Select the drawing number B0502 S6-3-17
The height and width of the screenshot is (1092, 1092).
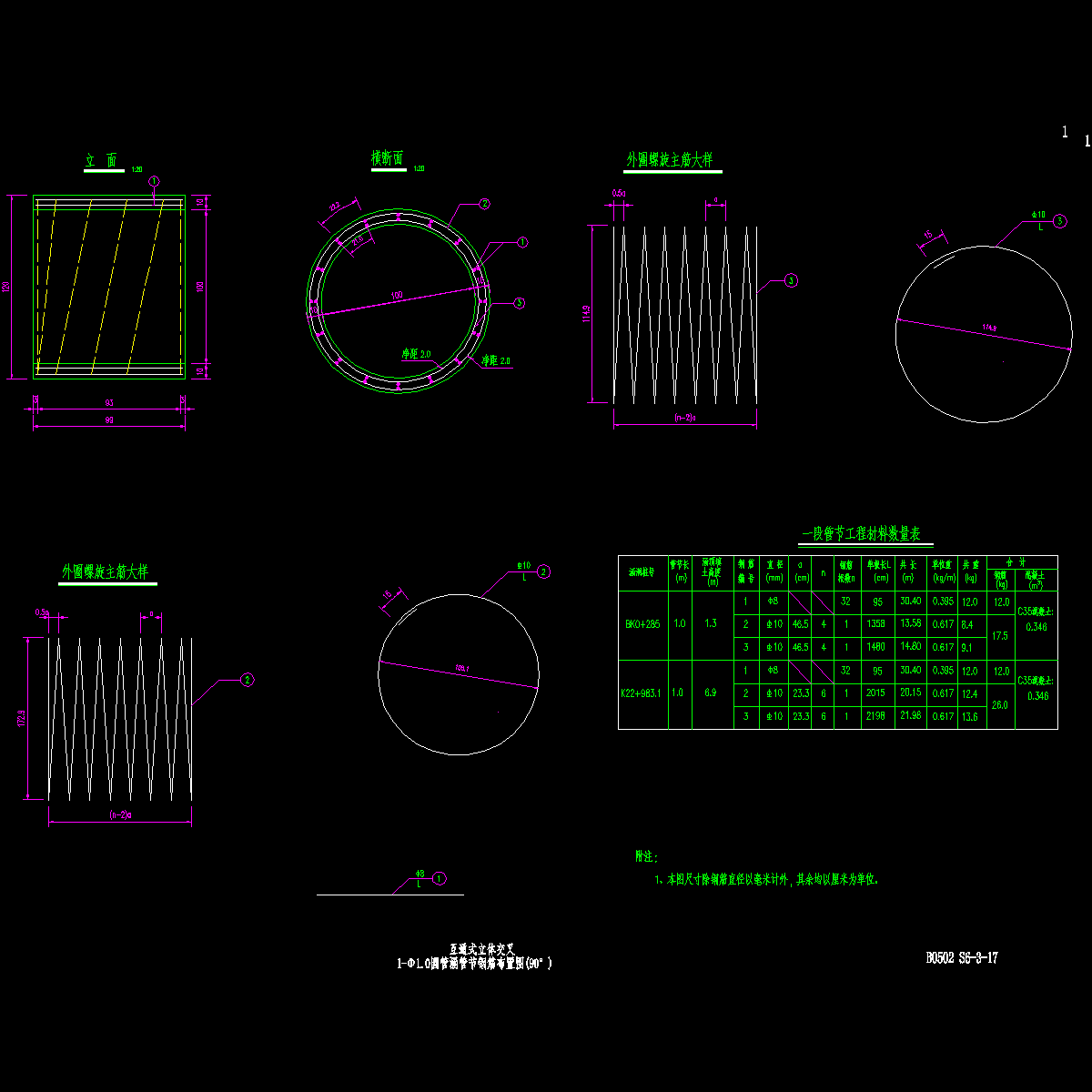click(962, 957)
